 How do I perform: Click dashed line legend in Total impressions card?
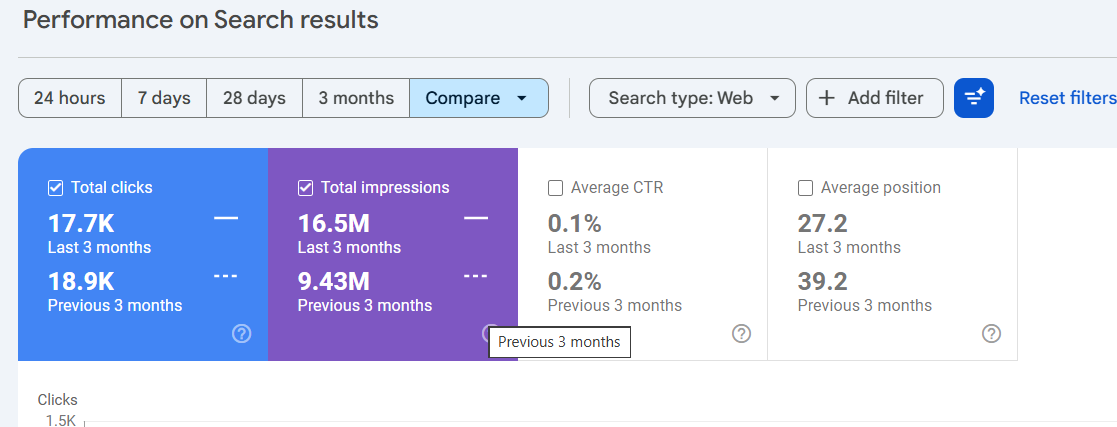[476, 276]
